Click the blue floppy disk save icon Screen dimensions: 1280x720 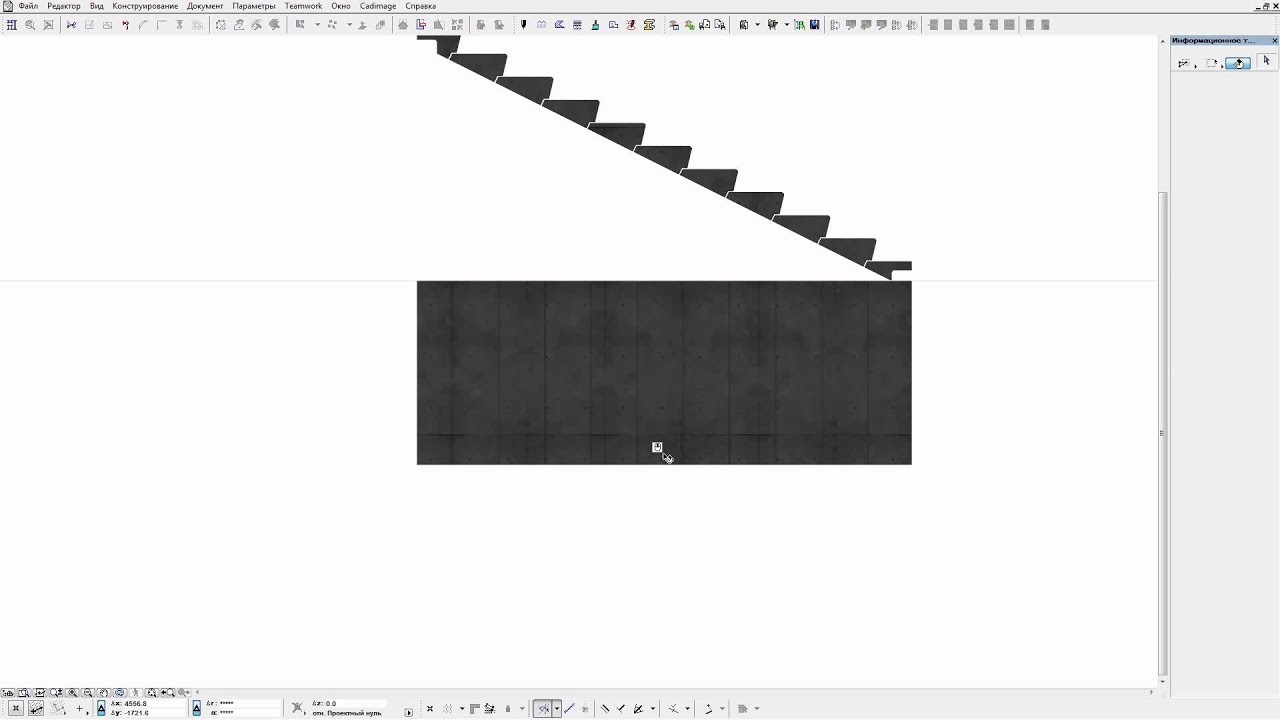tap(814, 25)
